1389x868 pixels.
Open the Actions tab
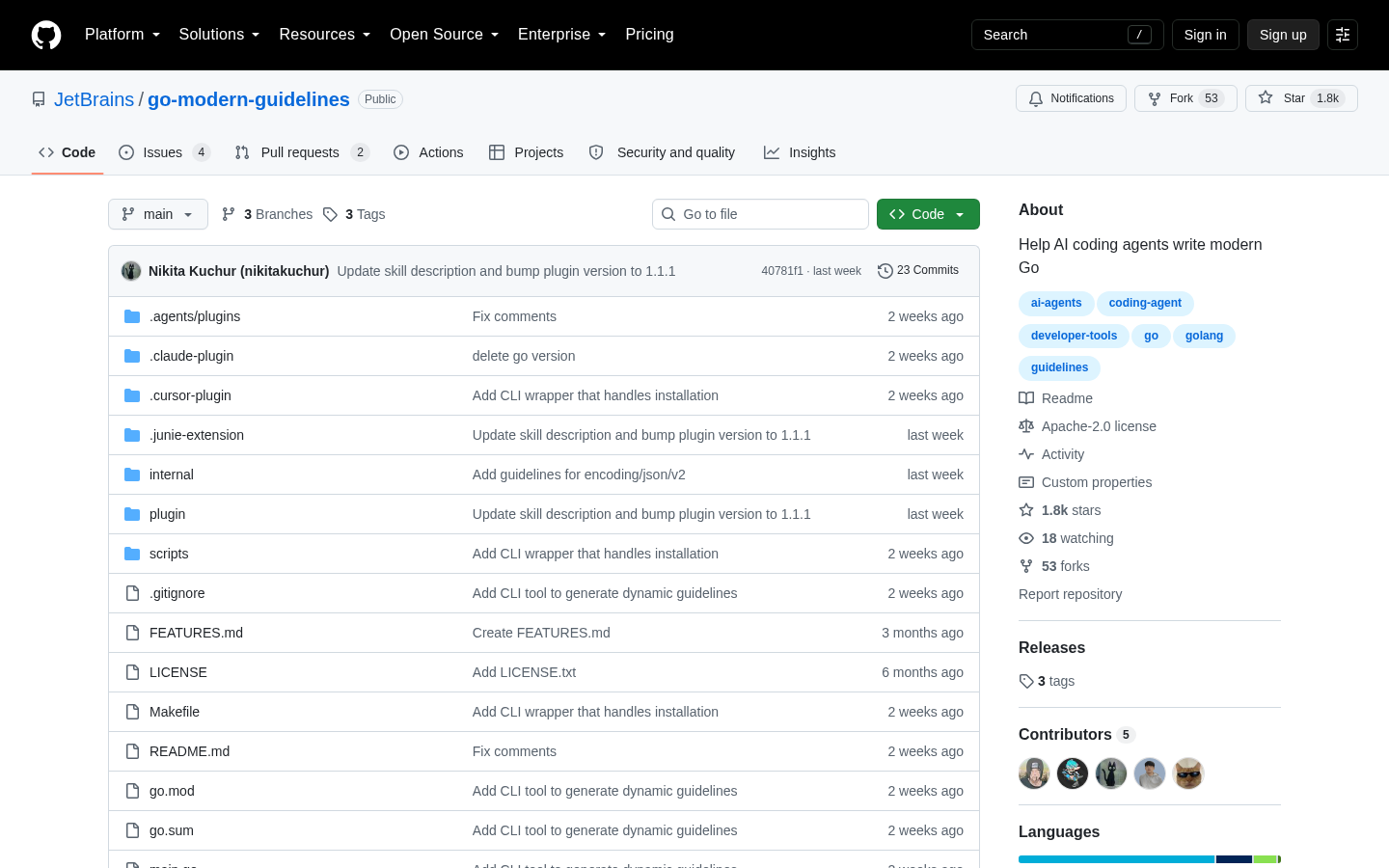pos(428,152)
